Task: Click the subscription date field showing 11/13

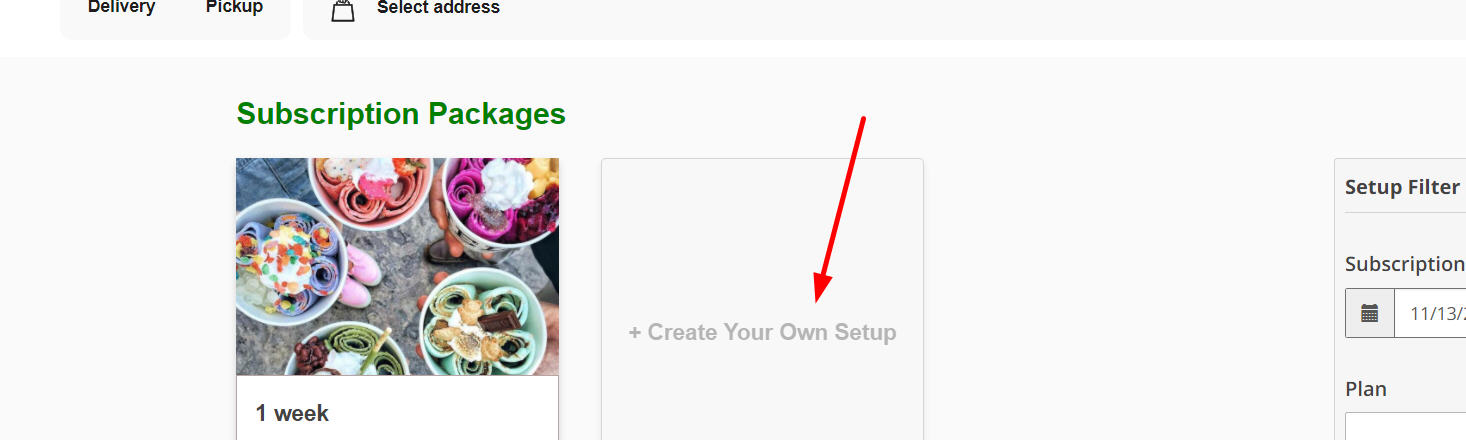Action: click(1430, 313)
